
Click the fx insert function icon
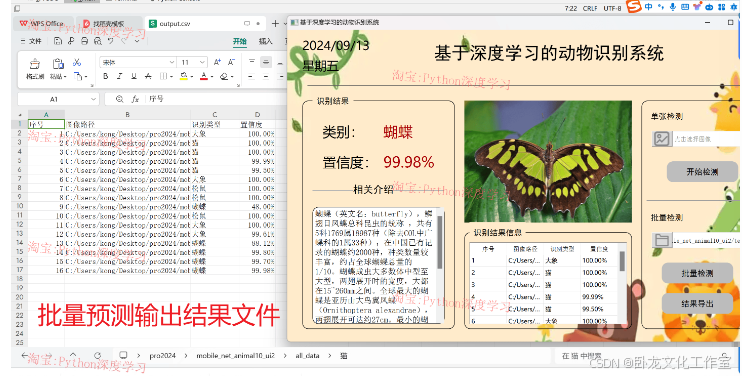pos(135,99)
